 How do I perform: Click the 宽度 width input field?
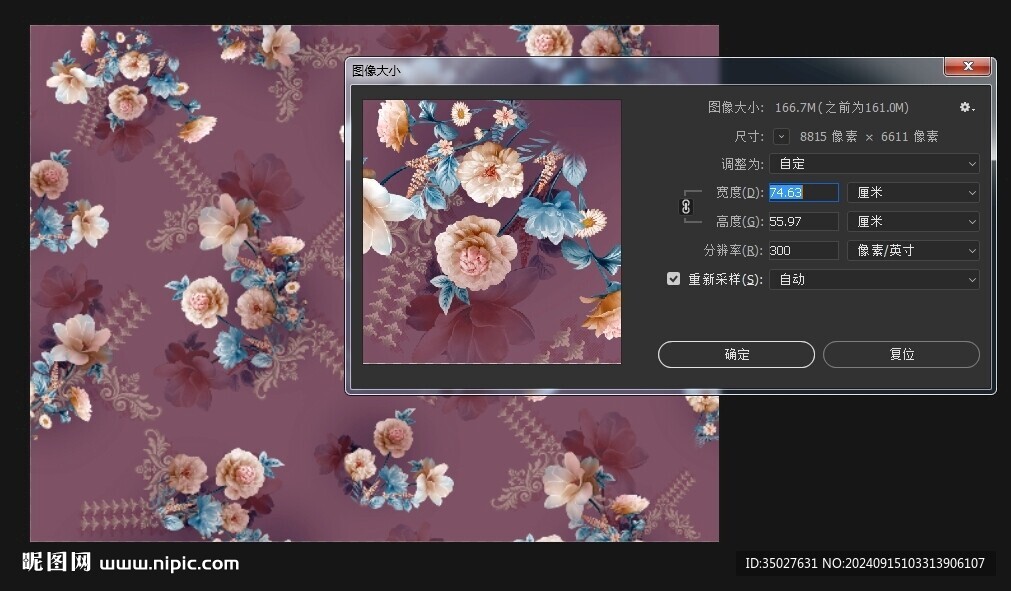pyautogui.click(x=802, y=193)
